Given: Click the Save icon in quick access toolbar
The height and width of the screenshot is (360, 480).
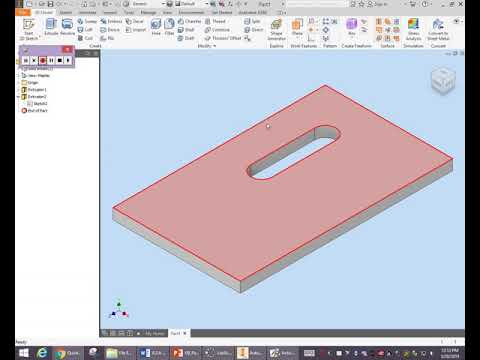Looking at the screenshot, I should pyautogui.click(x=50, y=4).
